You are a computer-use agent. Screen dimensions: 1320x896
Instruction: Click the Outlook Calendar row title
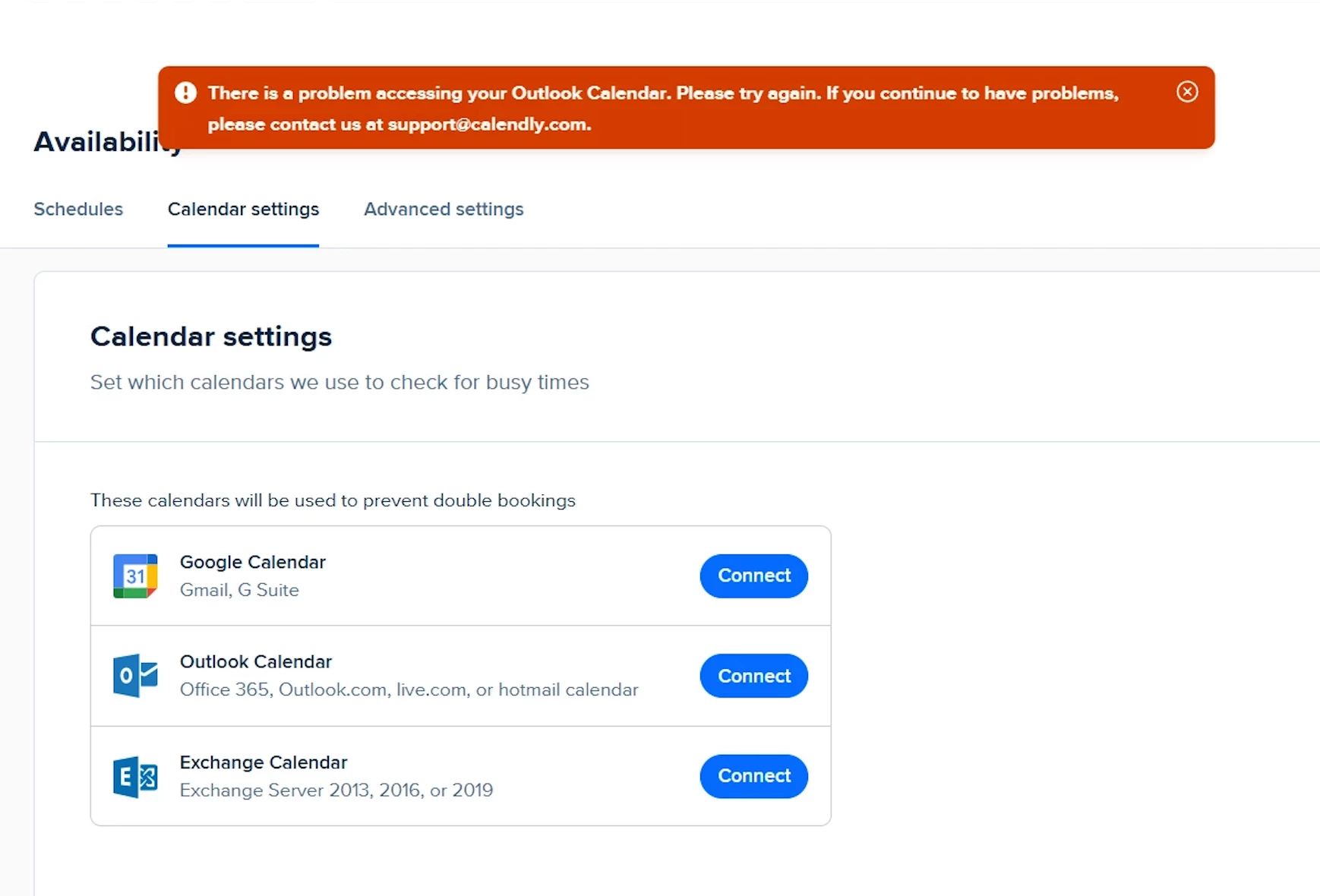point(255,661)
